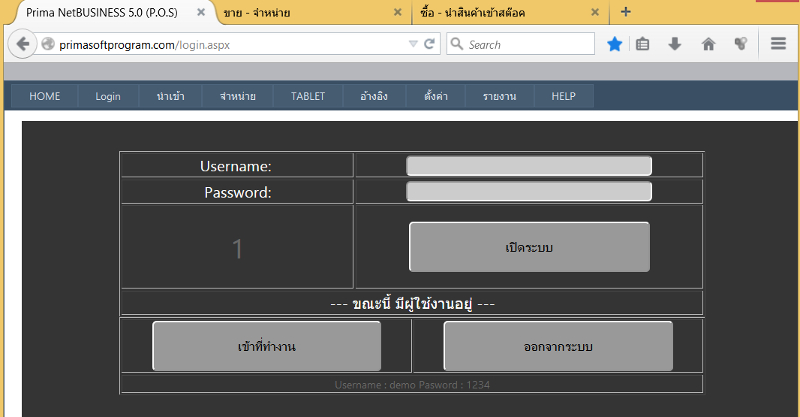Open the นำเข้า menu item

(x=170, y=96)
